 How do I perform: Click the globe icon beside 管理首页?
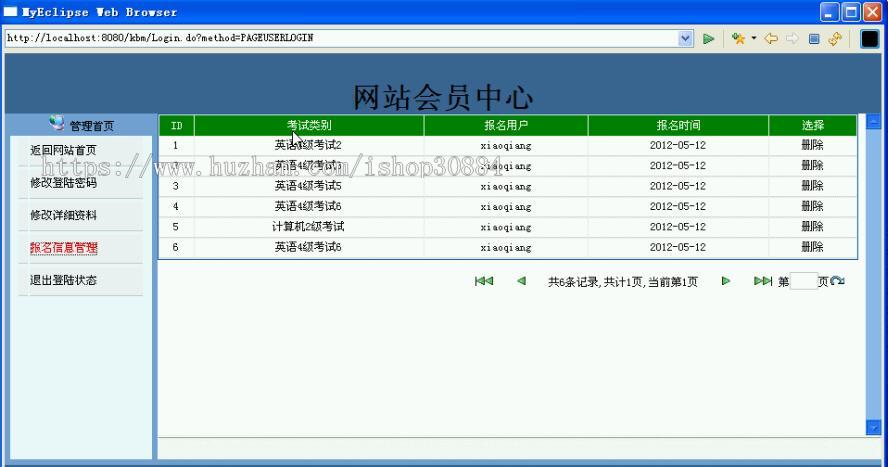click(x=57, y=122)
